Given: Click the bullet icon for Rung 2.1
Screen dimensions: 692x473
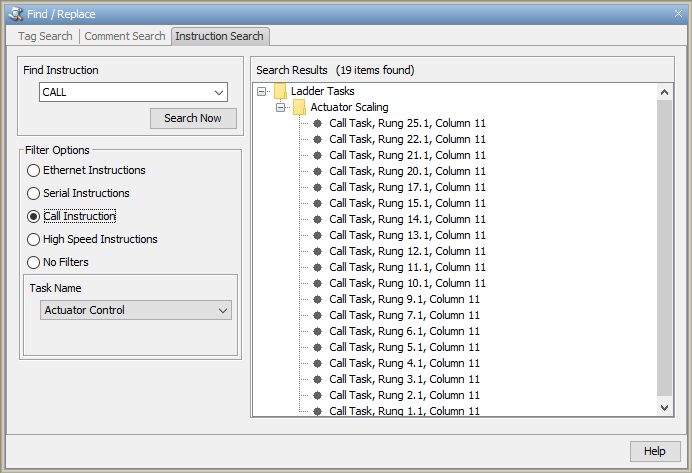Looking at the screenshot, I should (x=317, y=395).
